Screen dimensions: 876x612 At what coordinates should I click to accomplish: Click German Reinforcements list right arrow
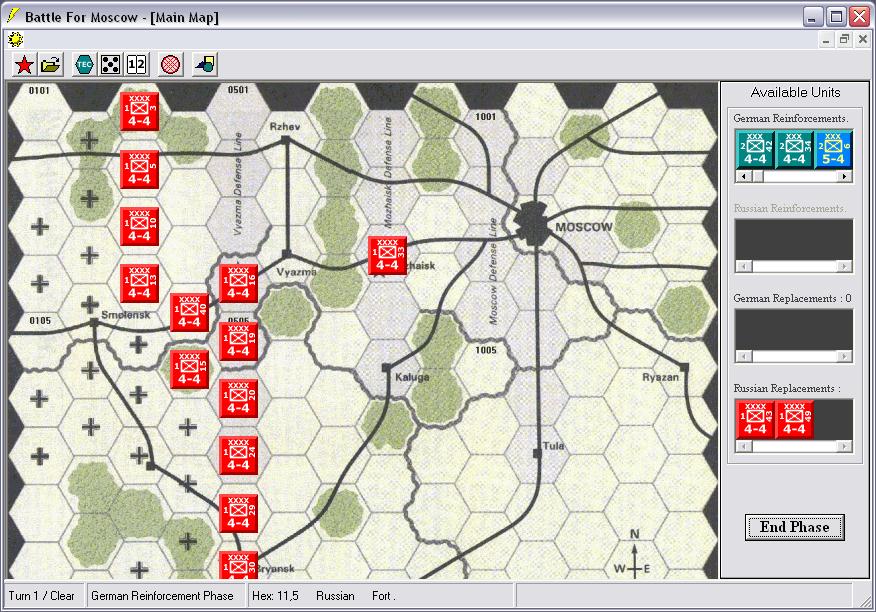click(x=845, y=177)
